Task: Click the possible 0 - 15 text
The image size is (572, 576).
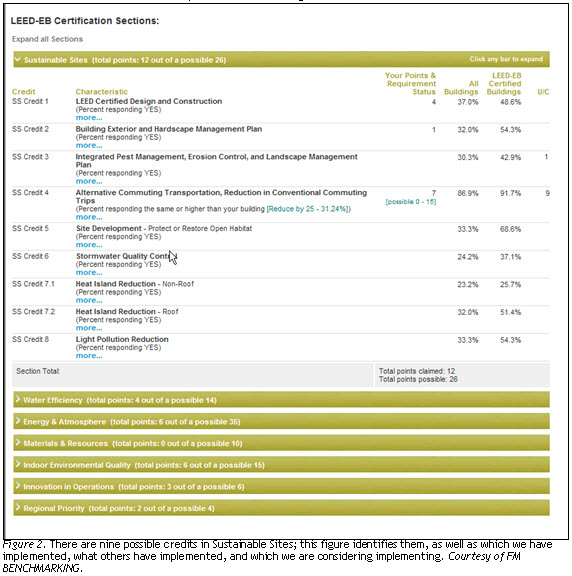Action: coord(411,202)
